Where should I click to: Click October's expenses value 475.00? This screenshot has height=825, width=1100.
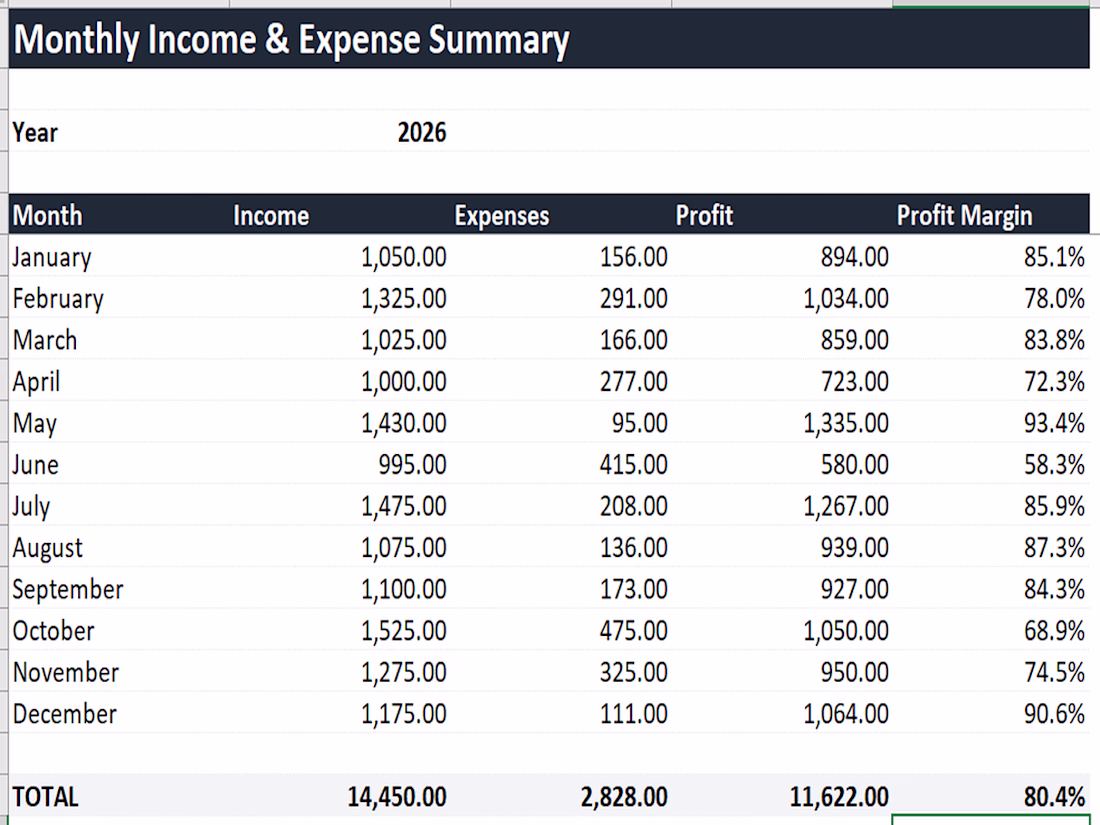[633, 631]
